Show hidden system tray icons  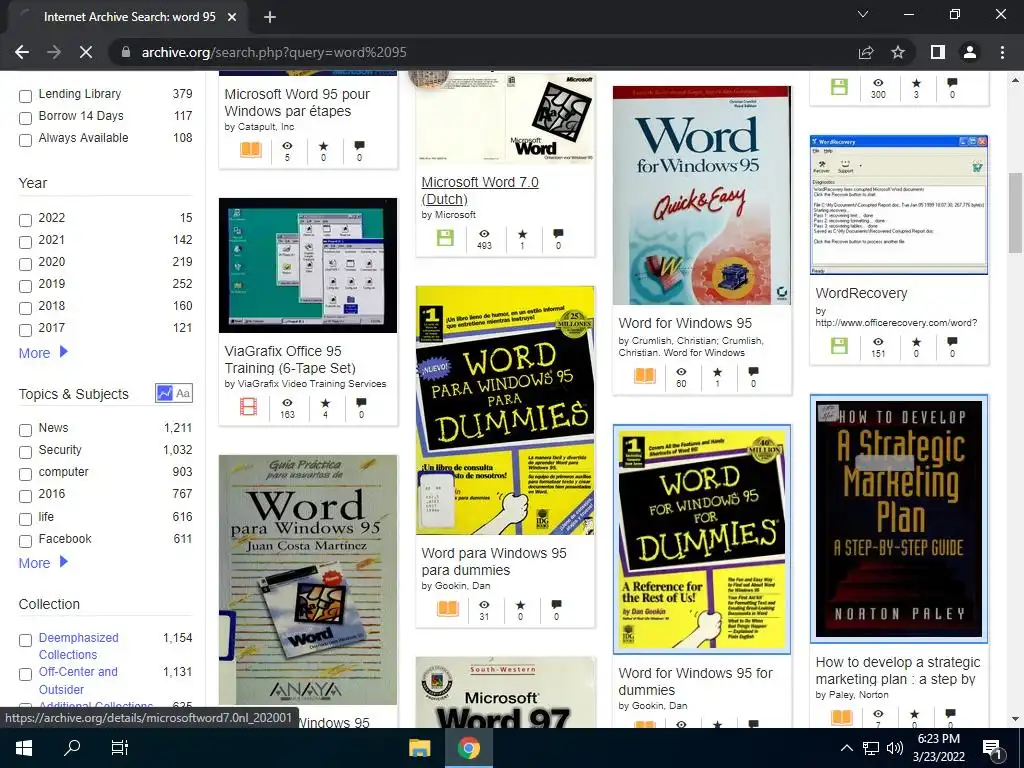point(846,748)
